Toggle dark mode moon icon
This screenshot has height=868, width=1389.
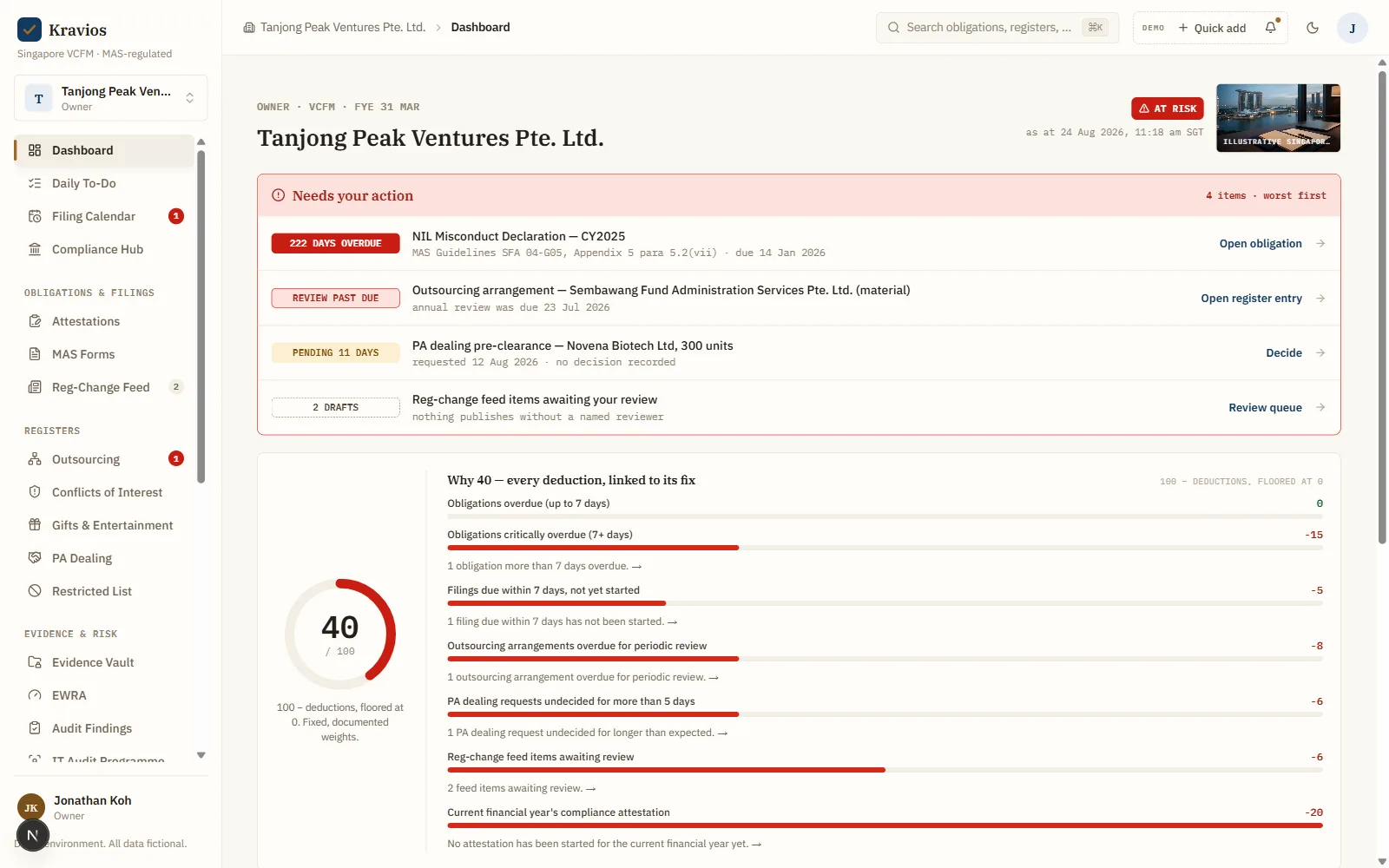point(1313,28)
